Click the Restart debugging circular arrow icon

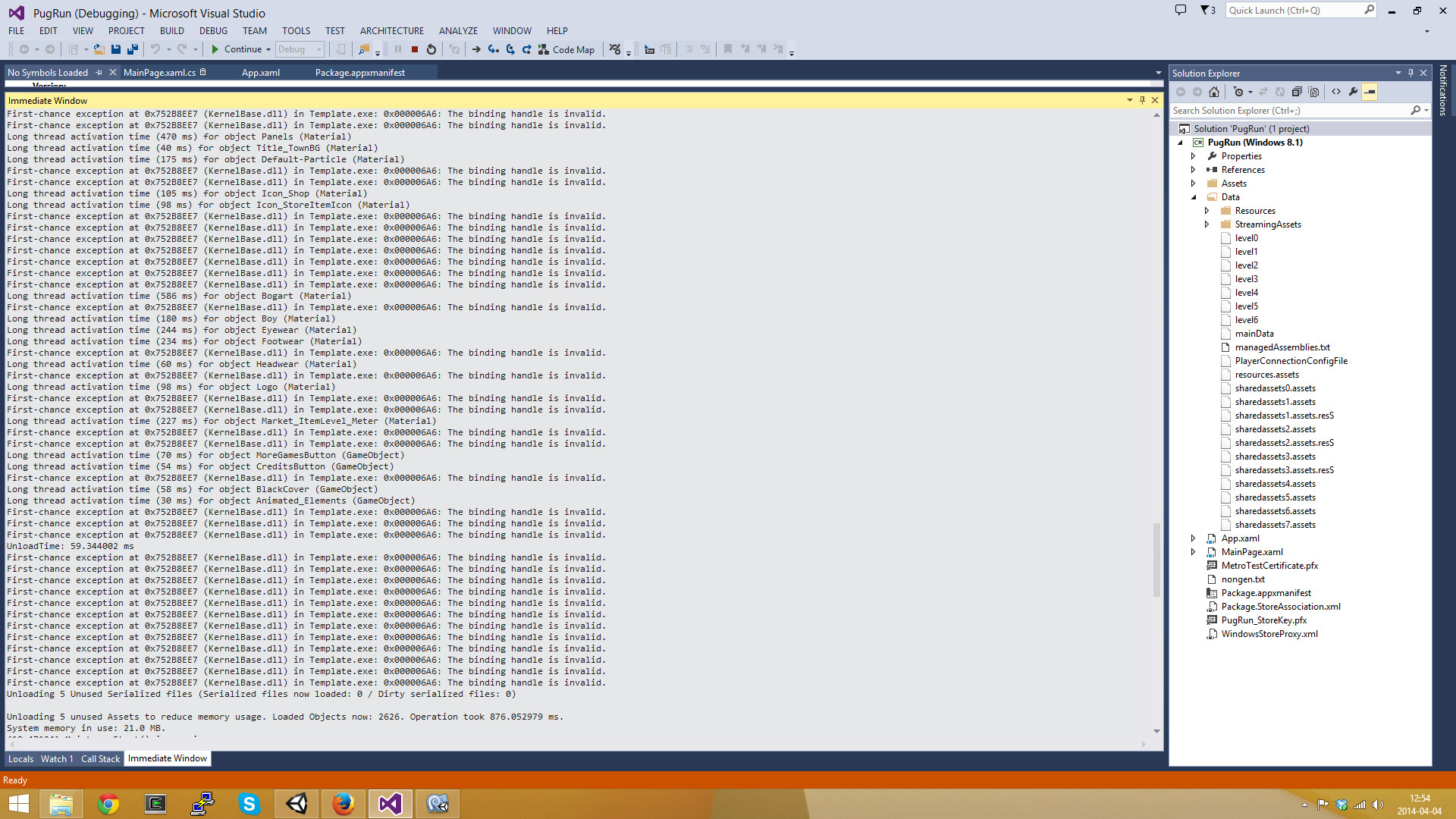coord(431,49)
